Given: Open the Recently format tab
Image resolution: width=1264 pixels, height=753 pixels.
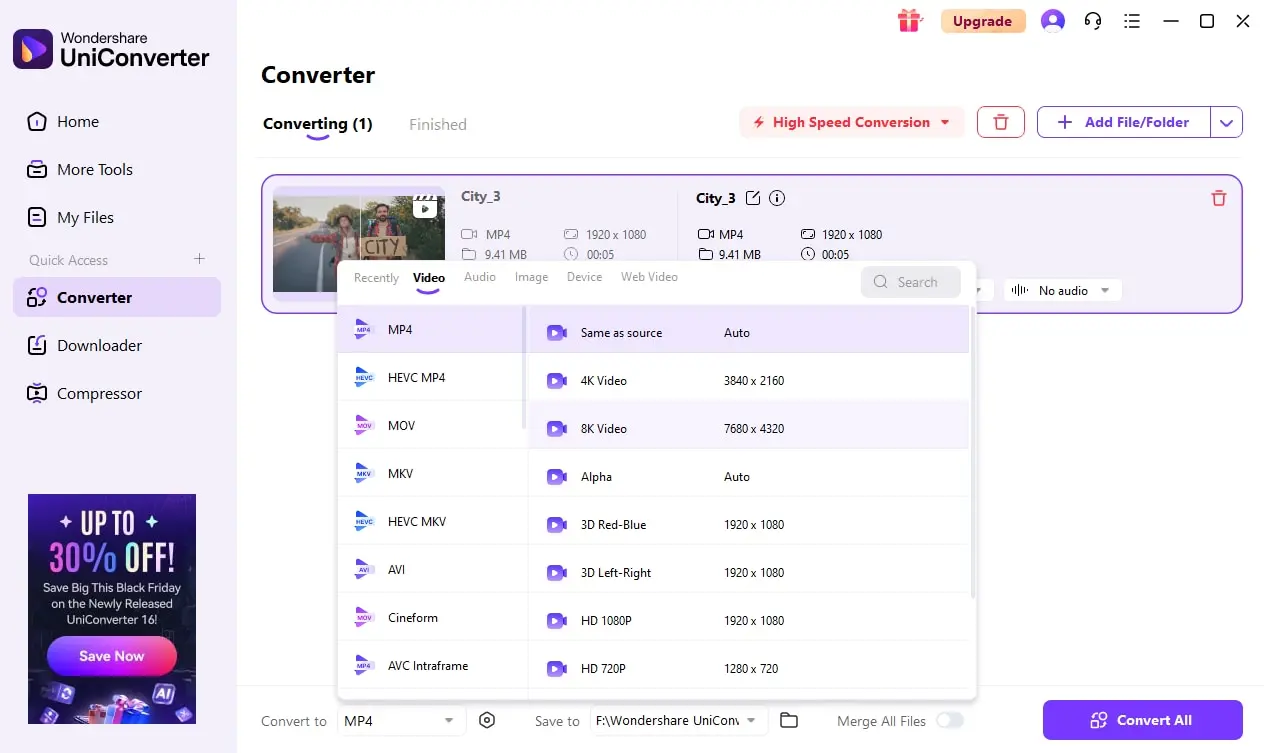Looking at the screenshot, I should pyautogui.click(x=376, y=278).
